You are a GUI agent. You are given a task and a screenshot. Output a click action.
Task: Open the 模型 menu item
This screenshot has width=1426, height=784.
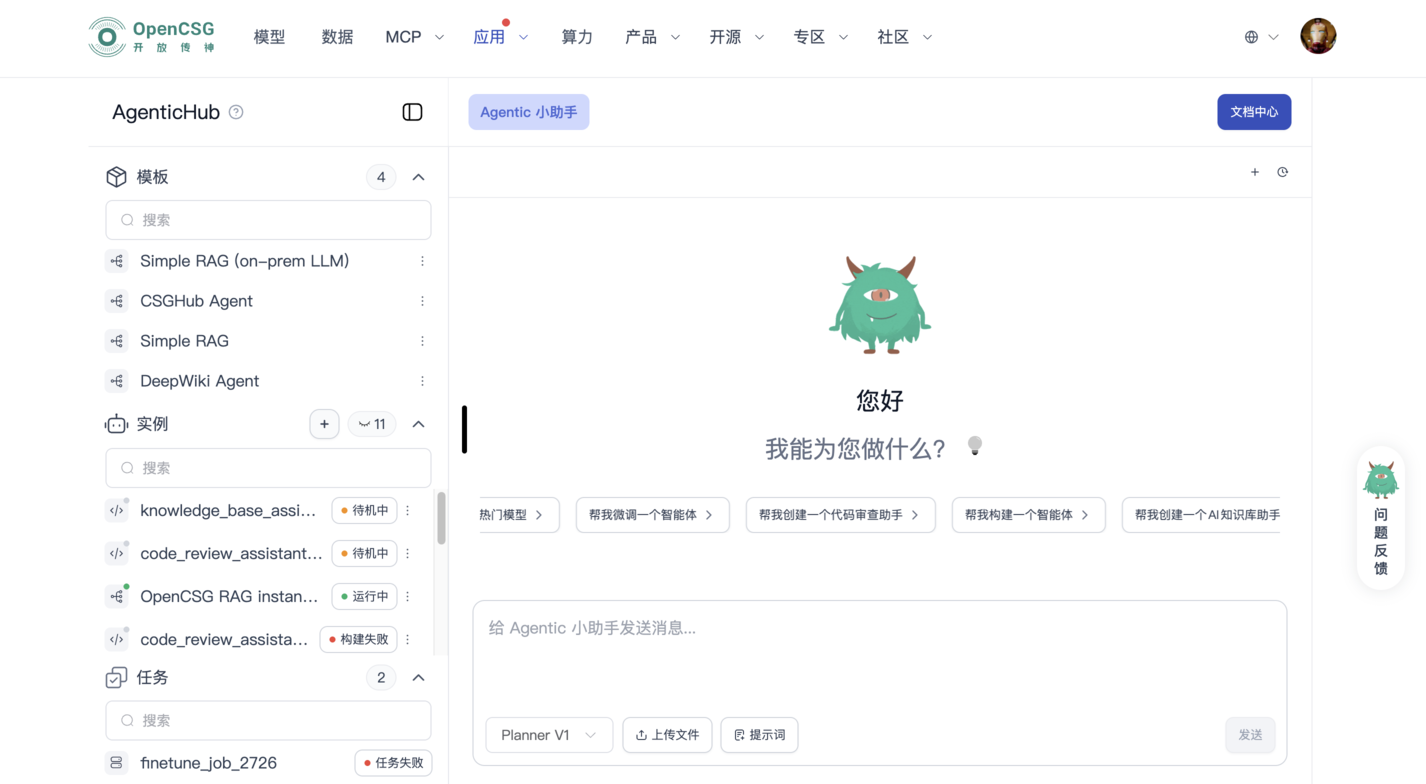[x=269, y=37]
